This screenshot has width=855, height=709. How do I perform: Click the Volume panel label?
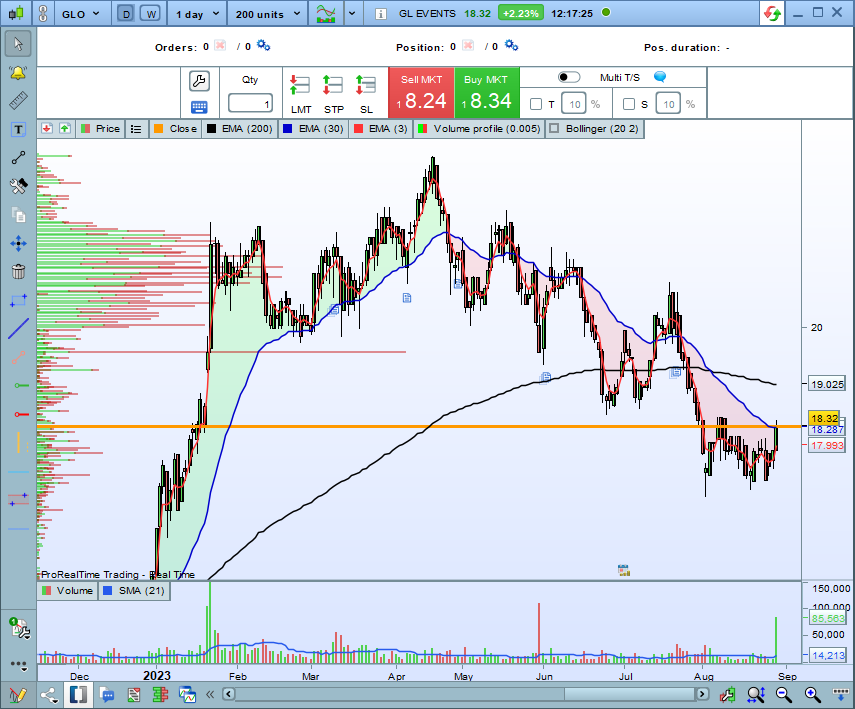[68, 591]
